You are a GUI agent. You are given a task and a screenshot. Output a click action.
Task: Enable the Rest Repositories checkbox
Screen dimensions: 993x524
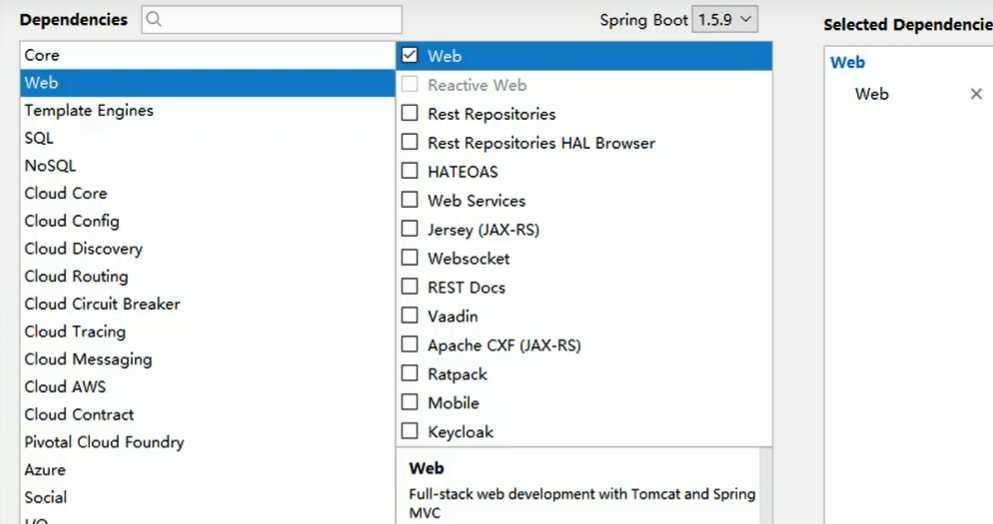tap(410, 113)
